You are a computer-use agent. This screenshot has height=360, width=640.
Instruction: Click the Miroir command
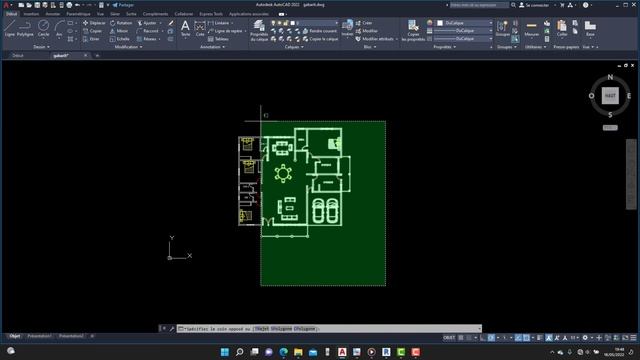point(119,31)
